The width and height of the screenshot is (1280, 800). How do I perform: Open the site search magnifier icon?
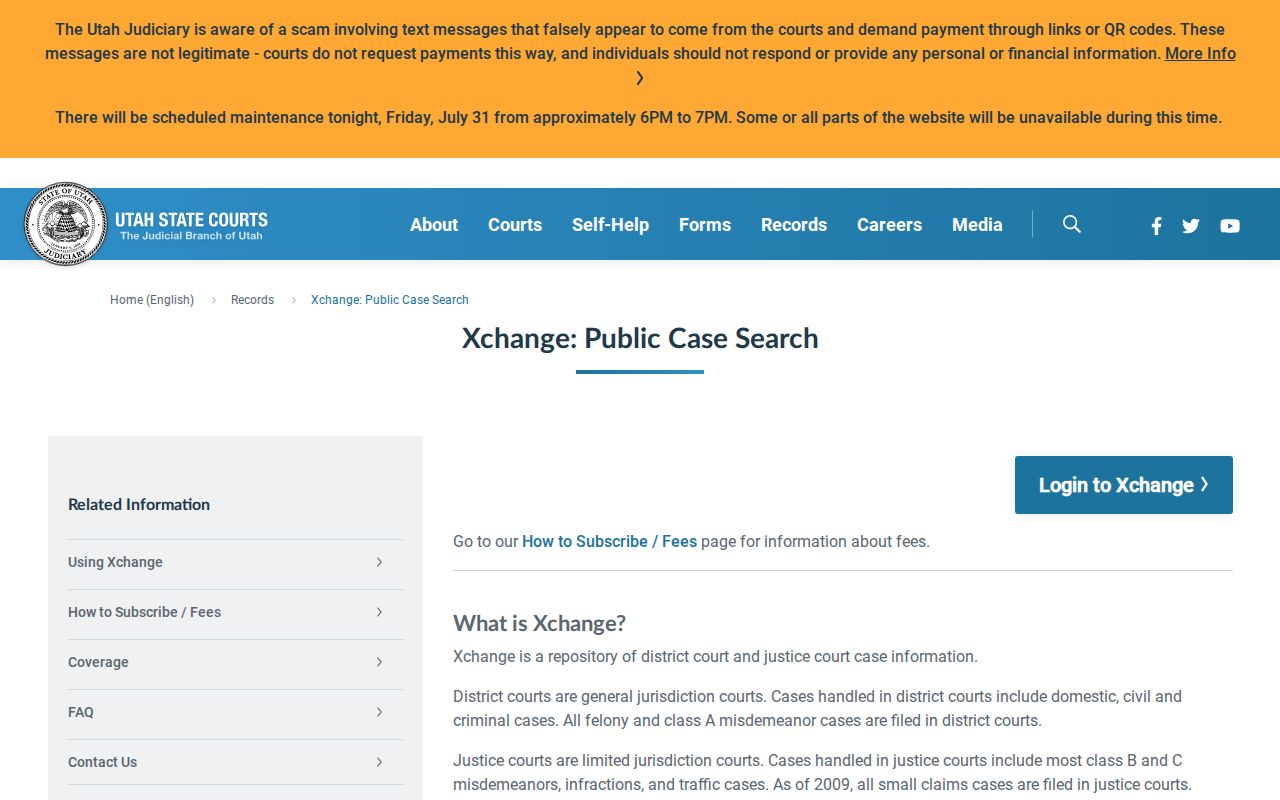click(1072, 224)
